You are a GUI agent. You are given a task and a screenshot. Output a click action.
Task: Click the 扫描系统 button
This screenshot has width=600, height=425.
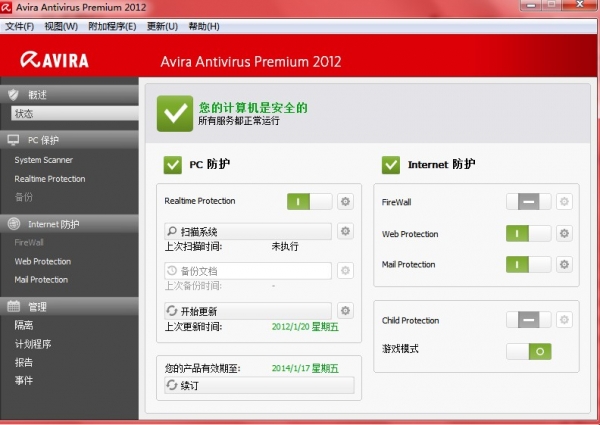click(x=248, y=231)
